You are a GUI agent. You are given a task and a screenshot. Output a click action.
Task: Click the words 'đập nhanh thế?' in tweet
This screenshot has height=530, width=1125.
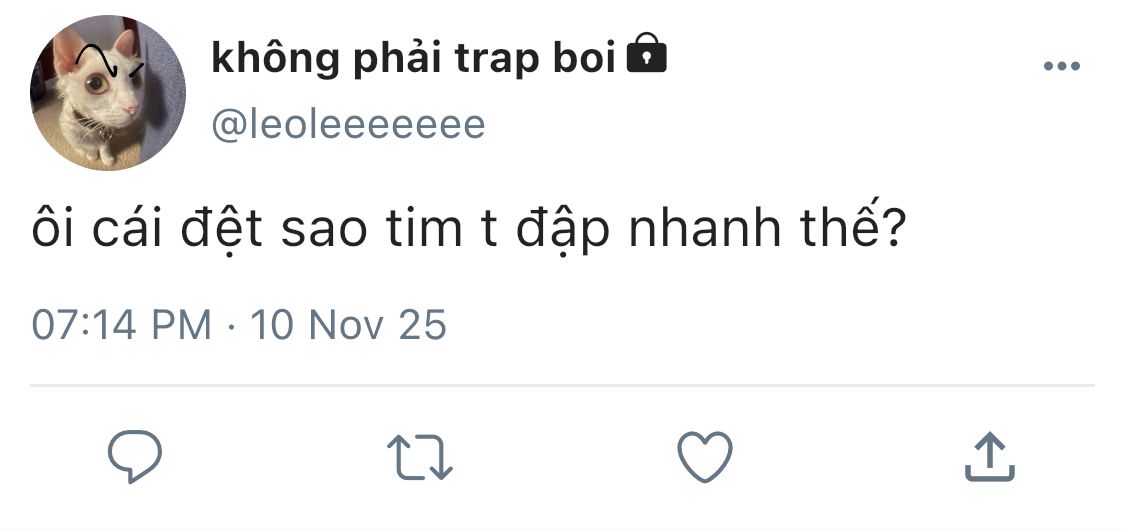click(709, 229)
